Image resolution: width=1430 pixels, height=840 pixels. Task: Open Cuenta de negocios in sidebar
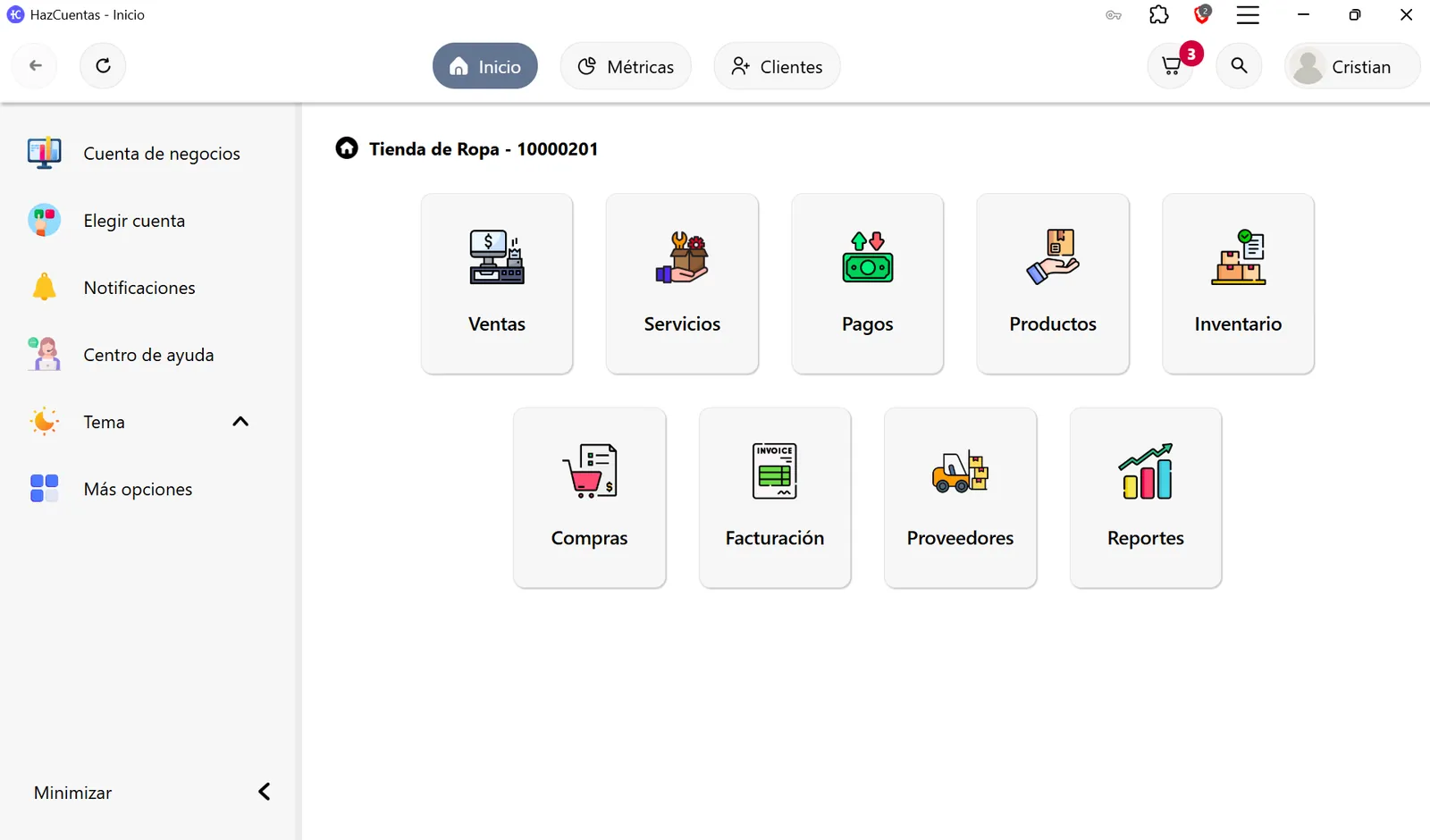pyautogui.click(x=148, y=154)
